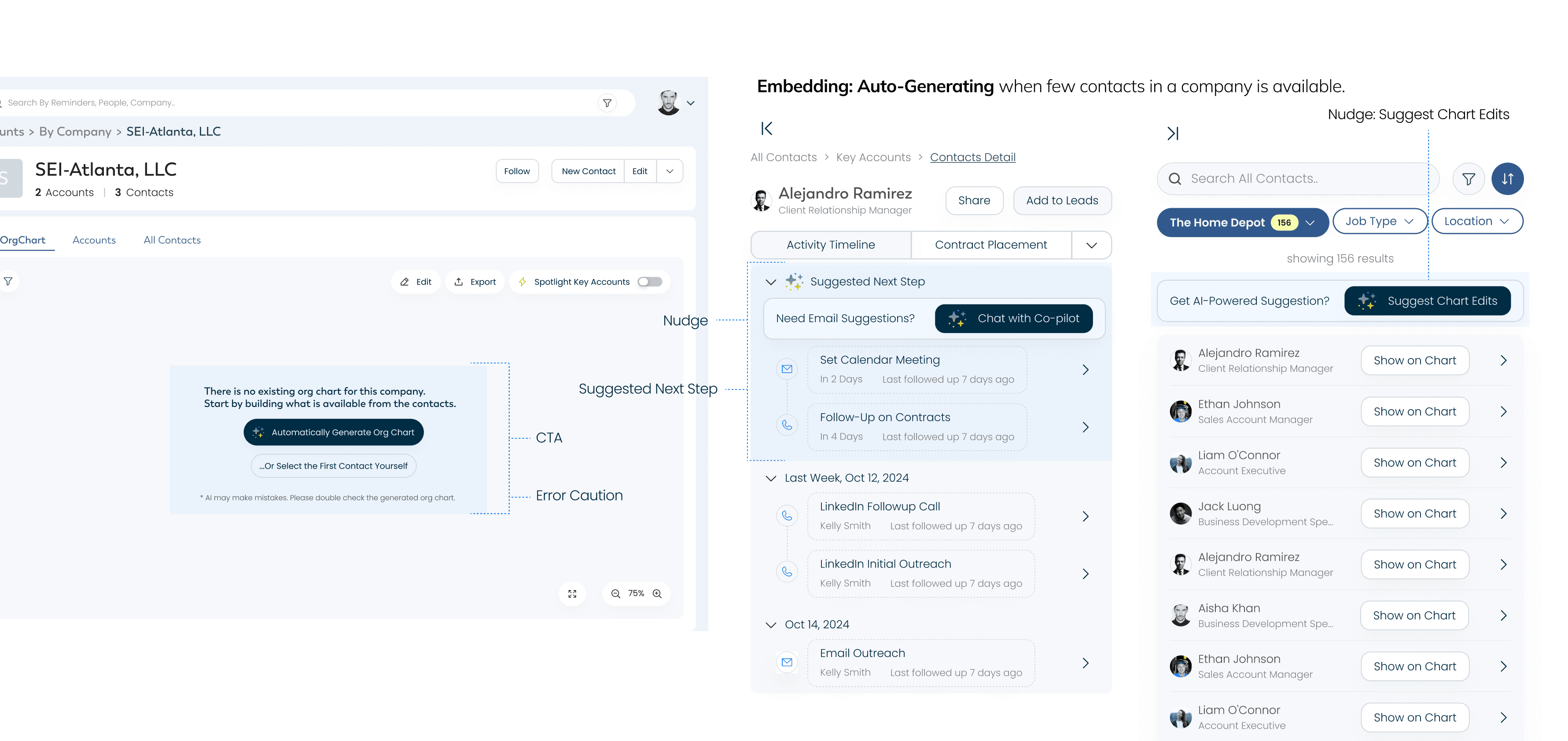Click the right bar-arrow panel icon
The height and width of the screenshot is (741, 1568).
1172,133
